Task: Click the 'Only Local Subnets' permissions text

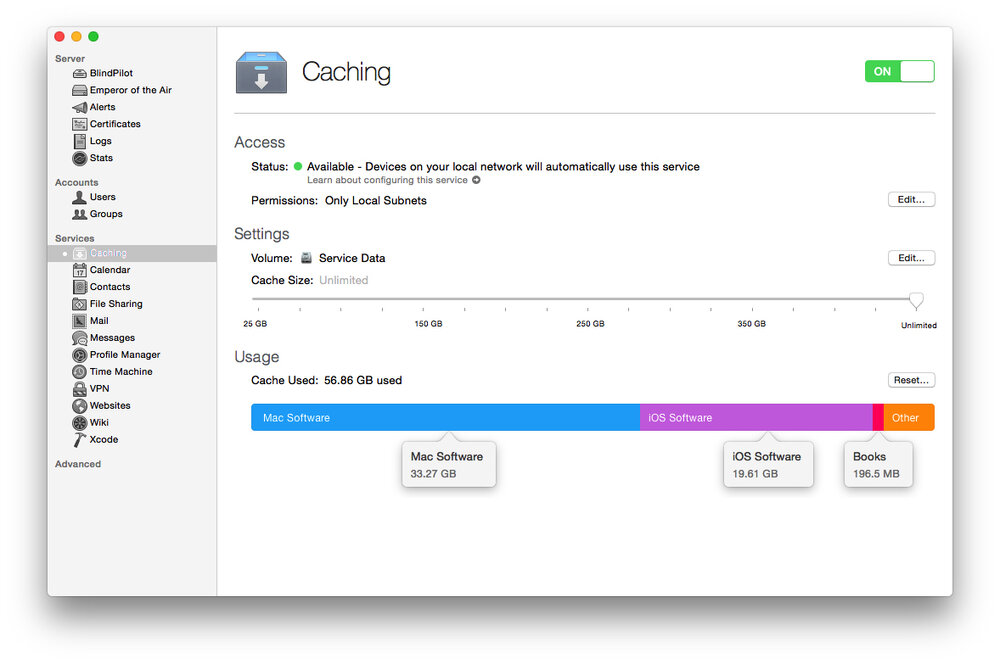Action: (376, 200)
